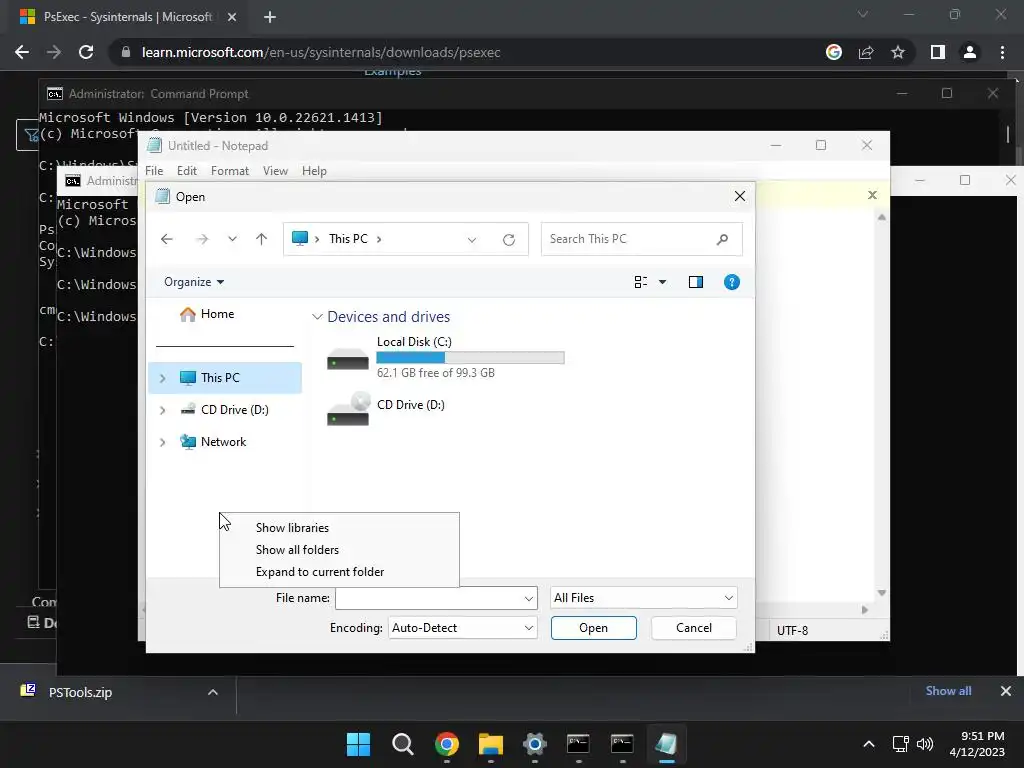The image size is (1024, 768).
Task: Show hidden system tray icons
Action: (869, 744)
